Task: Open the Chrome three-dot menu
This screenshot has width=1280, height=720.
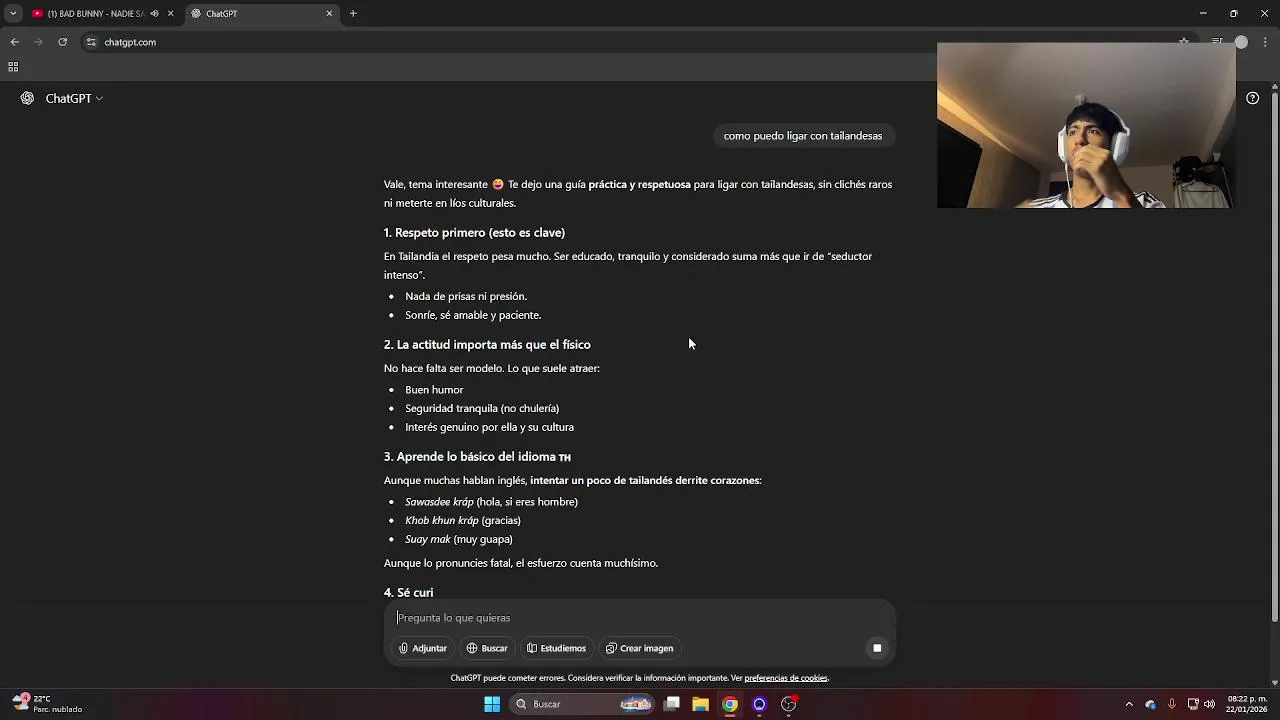Action: (x=1265, y=42)
